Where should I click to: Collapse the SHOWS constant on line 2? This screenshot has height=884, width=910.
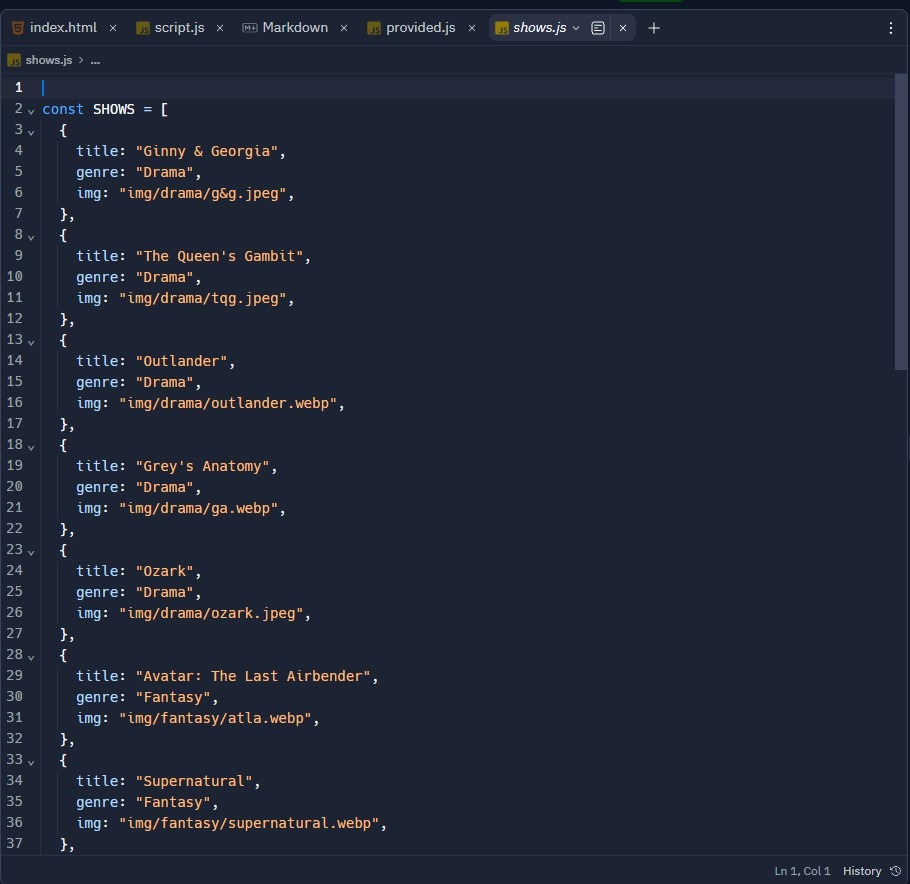30,108
